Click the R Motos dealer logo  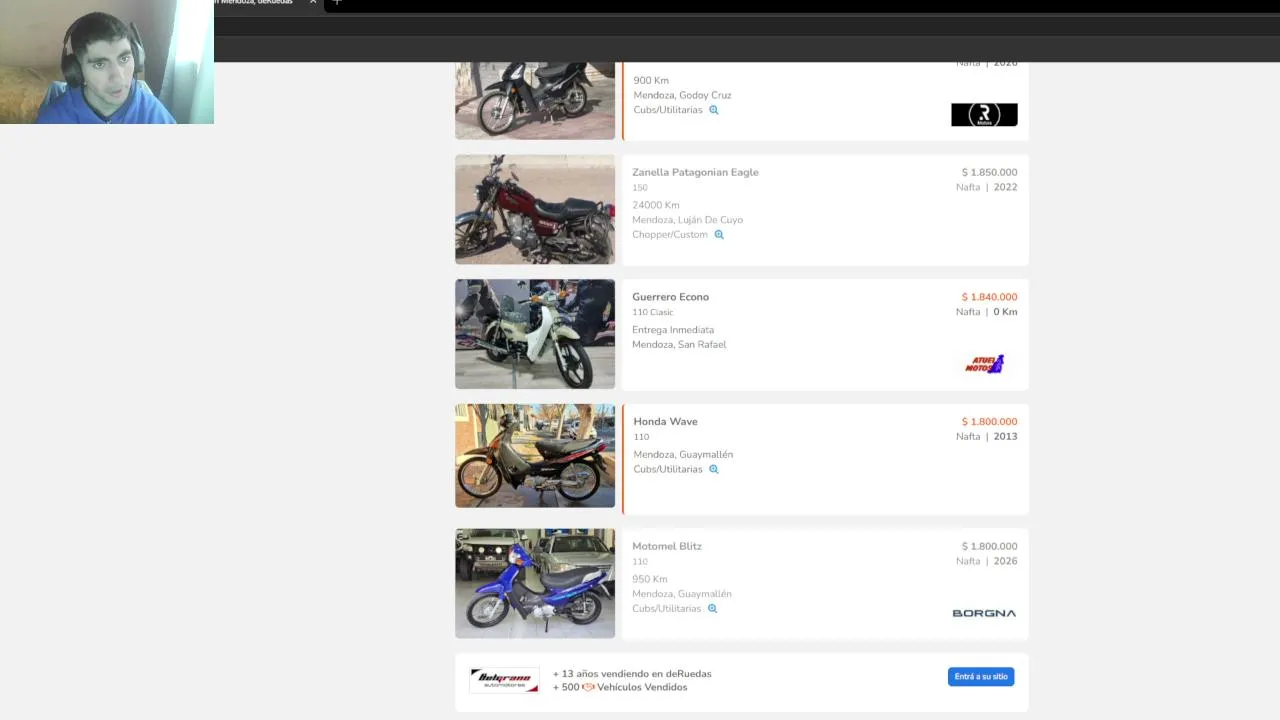point(984,115)
